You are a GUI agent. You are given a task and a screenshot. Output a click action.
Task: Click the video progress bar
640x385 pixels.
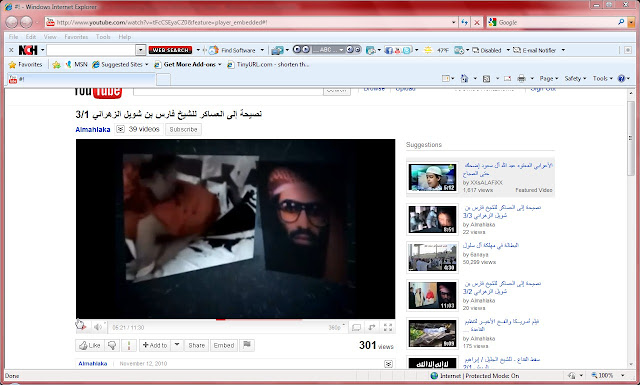(236, 319)
